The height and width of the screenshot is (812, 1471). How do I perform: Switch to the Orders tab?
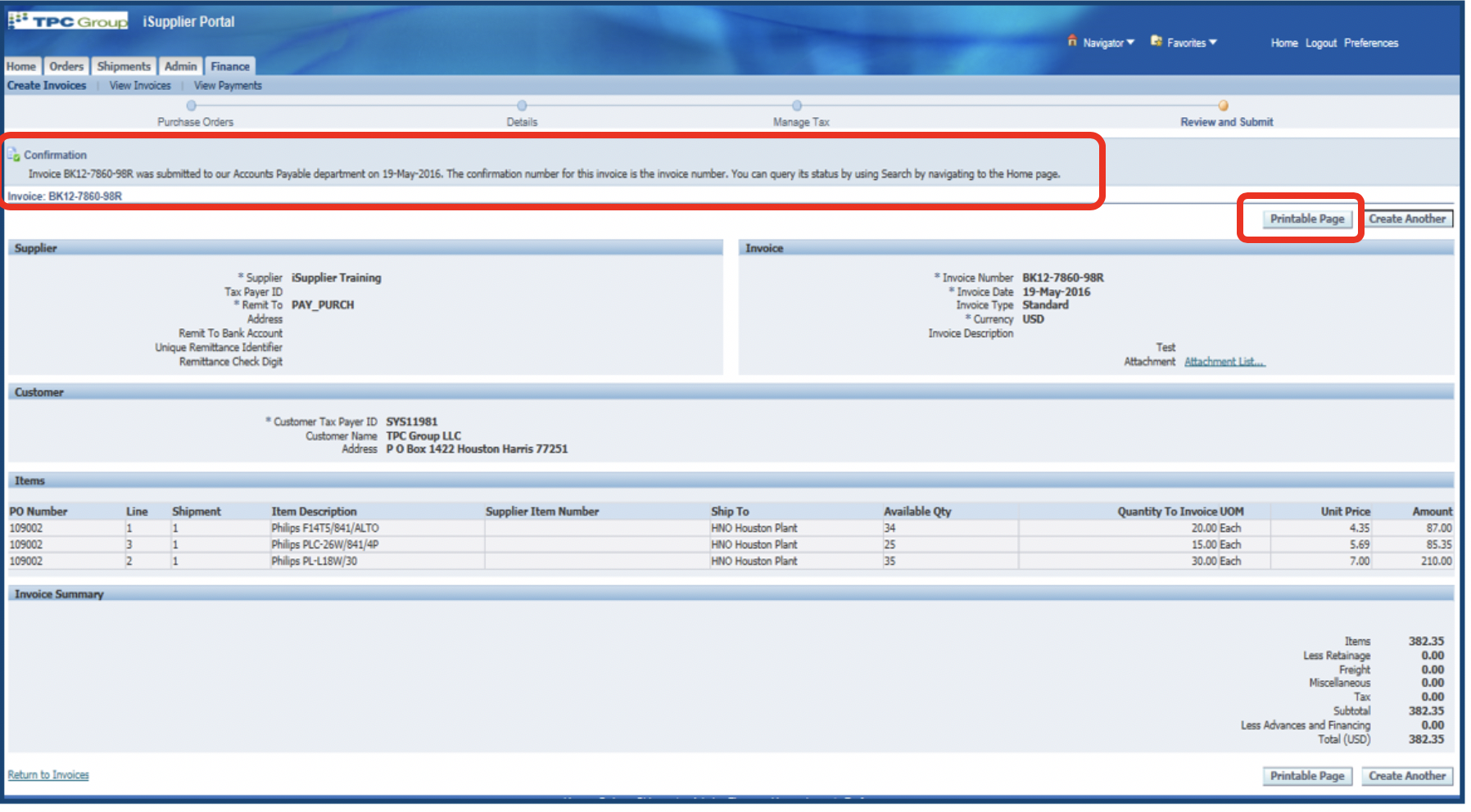(x=66, y=66)
